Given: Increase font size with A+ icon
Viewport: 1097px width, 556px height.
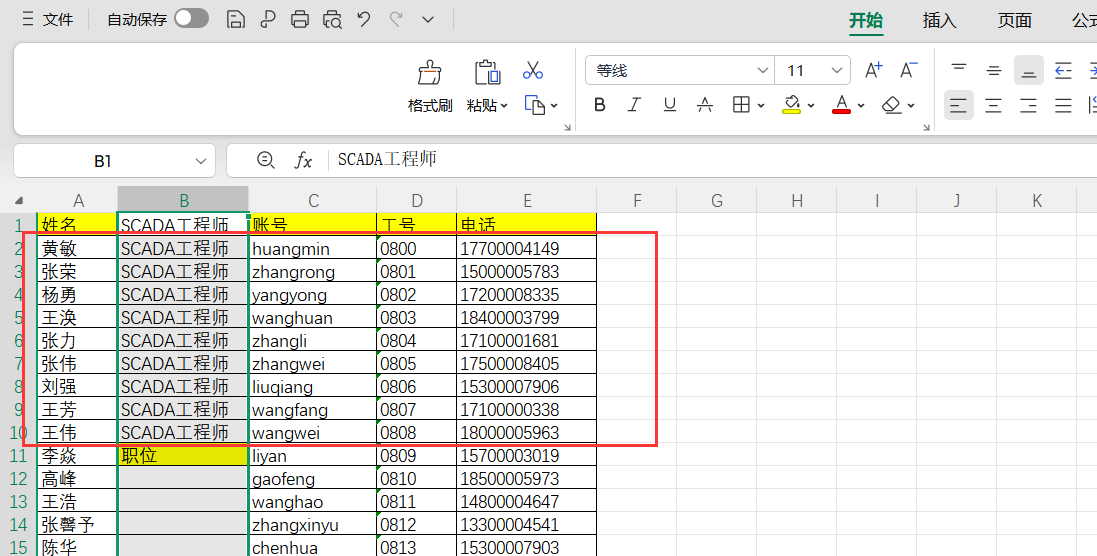Looking at the screenshot, I should click(873, 70).
